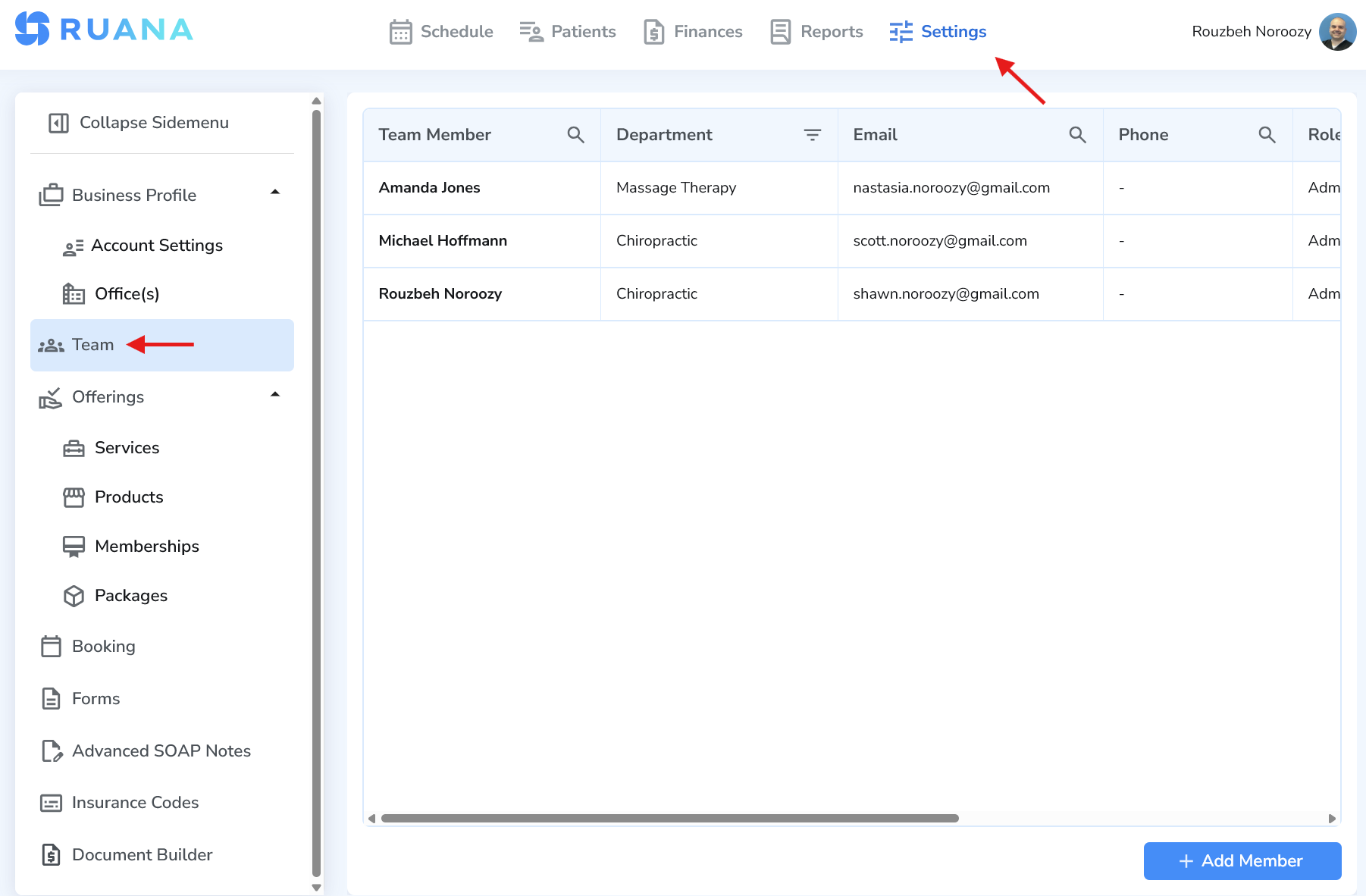Screen dimensions: 1366x896
Task: Click the search icon in Team Member column
Action: coord(576,134)
